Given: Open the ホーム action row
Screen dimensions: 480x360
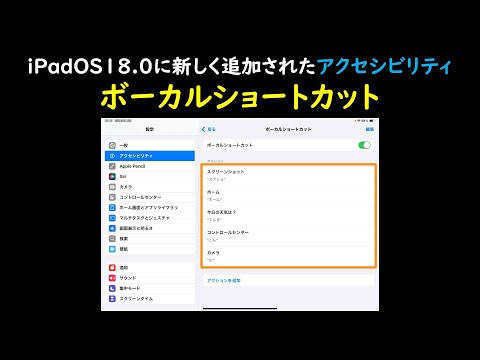Looking at the screenshot, I should 288,195.
